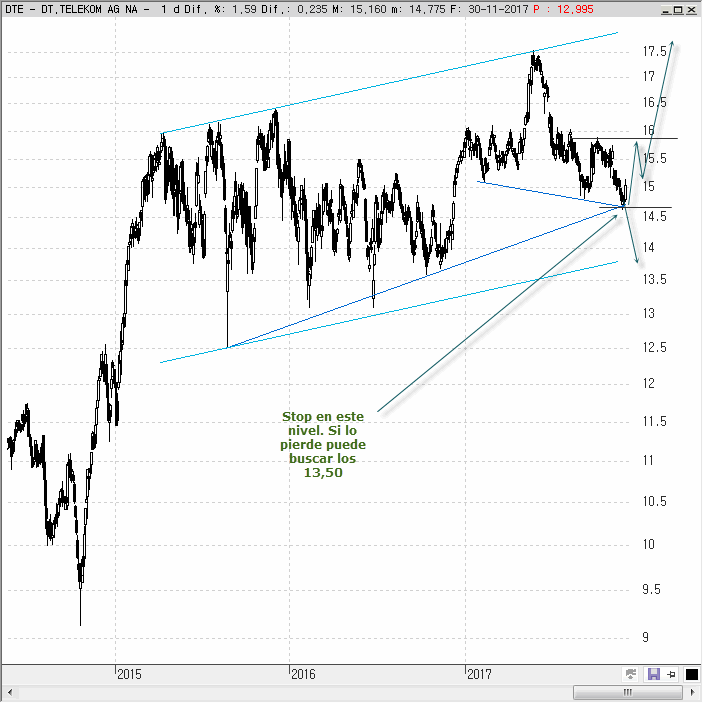Click the 17.5 price axis label
703x703 pixels.
pos(654,52)
